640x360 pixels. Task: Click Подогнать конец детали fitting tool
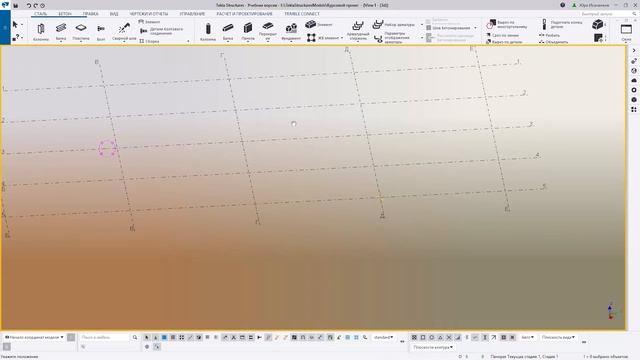pyautogui.click(x=562, y=24)
